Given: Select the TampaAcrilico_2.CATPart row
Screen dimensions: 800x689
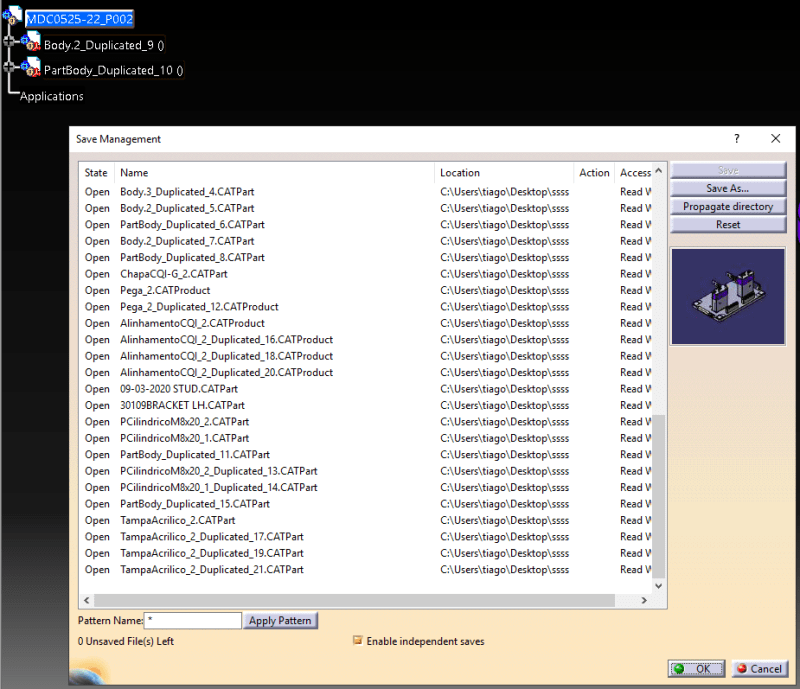Looking at the screenshot, I should click(x=366, y=520).
